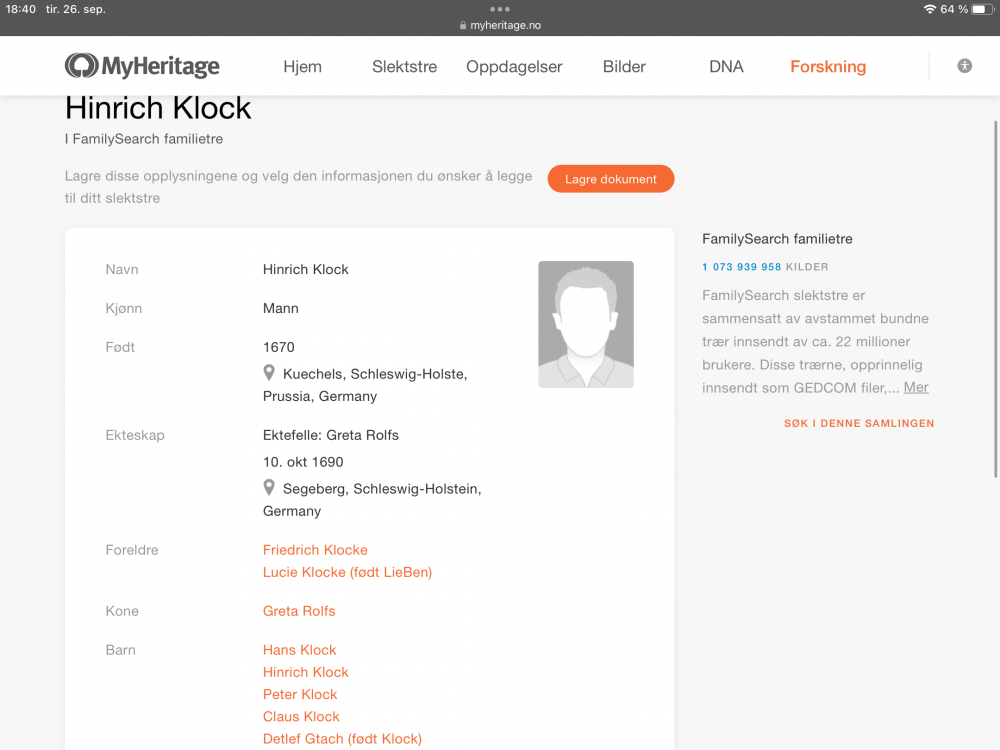Tap the Wi-Fi status icon

pos(930,9)
